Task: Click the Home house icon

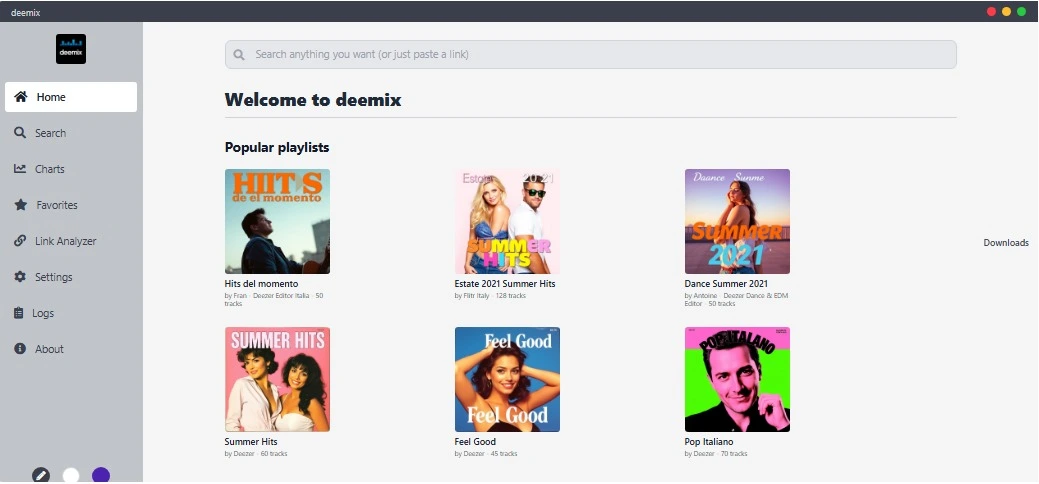Action: [x=21, y=97]
